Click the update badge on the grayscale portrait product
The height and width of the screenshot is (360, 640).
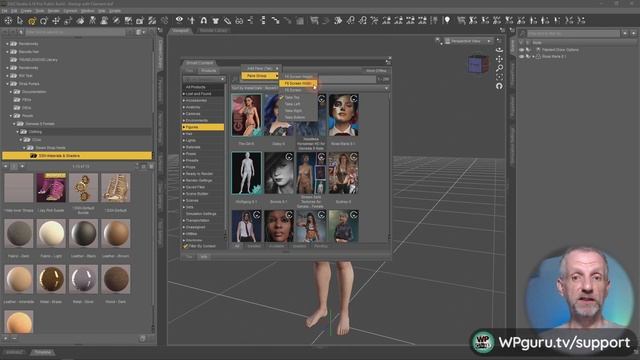tap(289, 157)
